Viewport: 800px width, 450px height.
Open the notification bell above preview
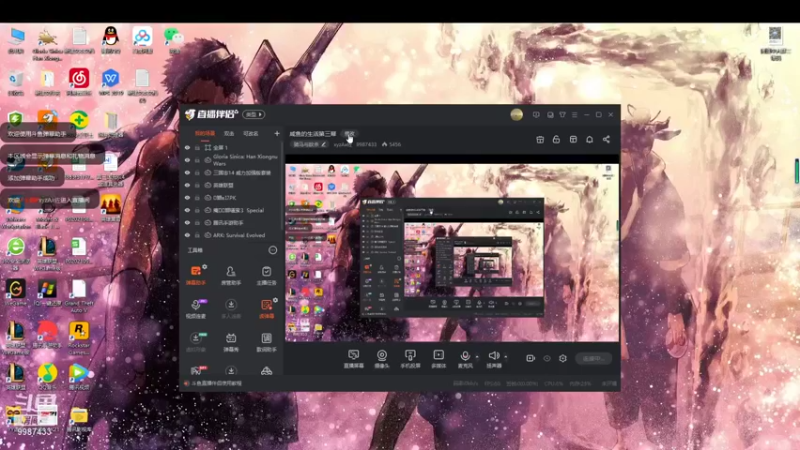(x=589, y=139)
